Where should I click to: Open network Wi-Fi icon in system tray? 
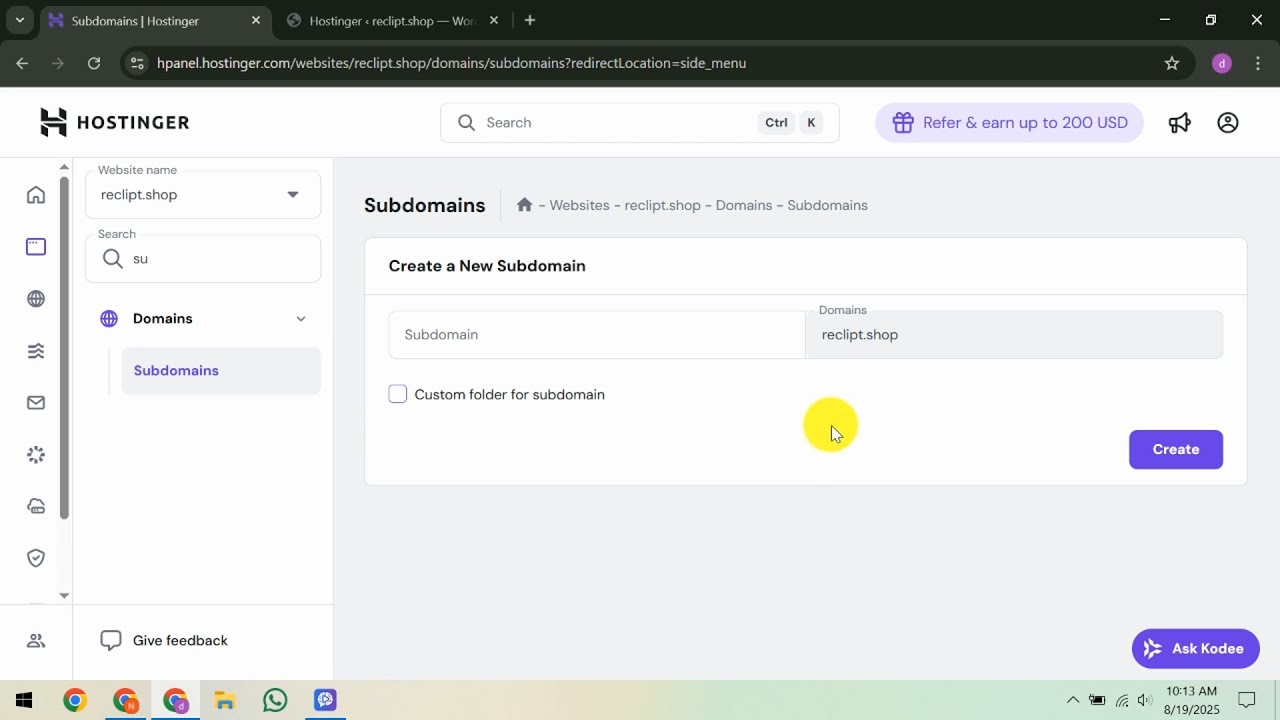point(1122,700)
